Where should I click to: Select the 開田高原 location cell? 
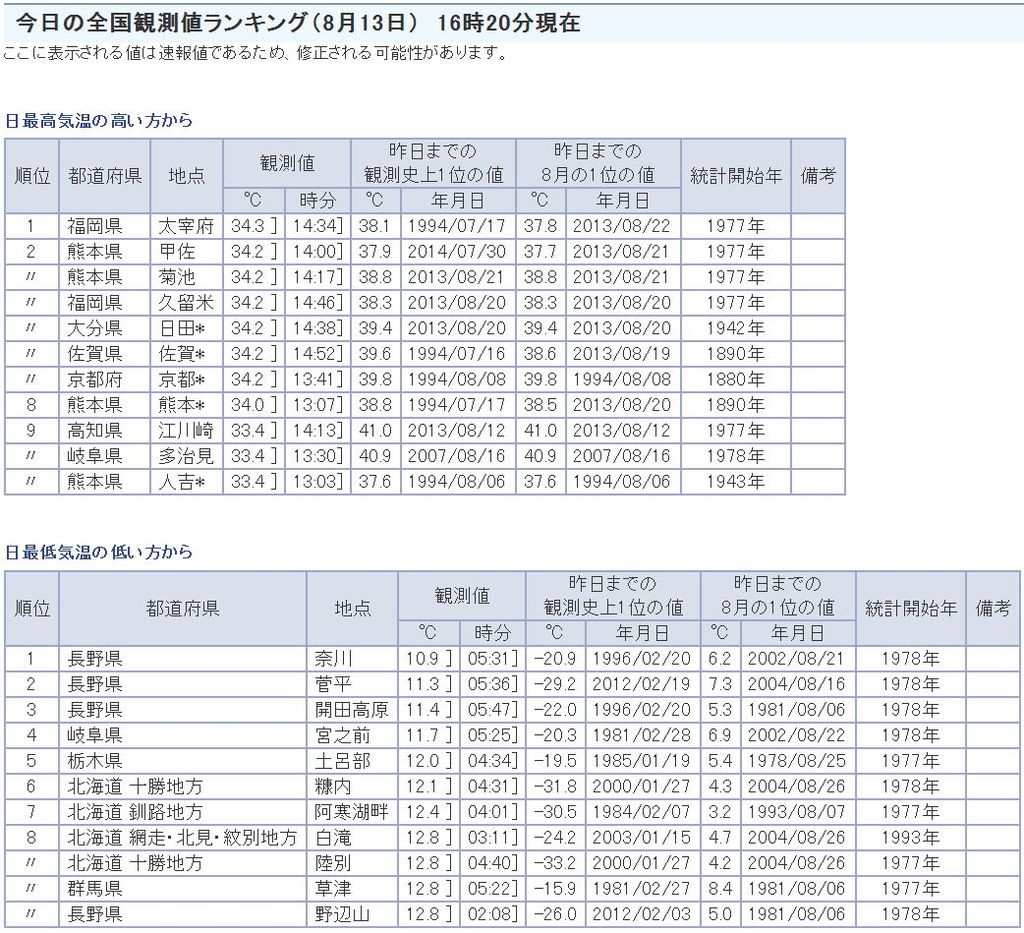(352, 709)
